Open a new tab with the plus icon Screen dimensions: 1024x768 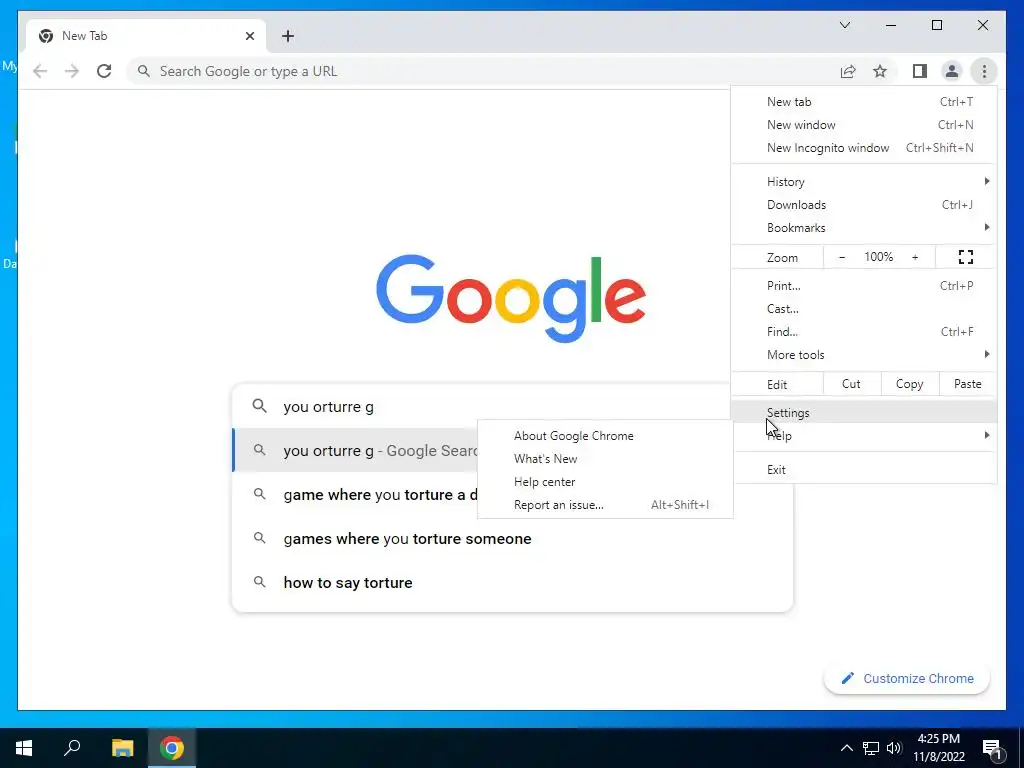(288, 36)
